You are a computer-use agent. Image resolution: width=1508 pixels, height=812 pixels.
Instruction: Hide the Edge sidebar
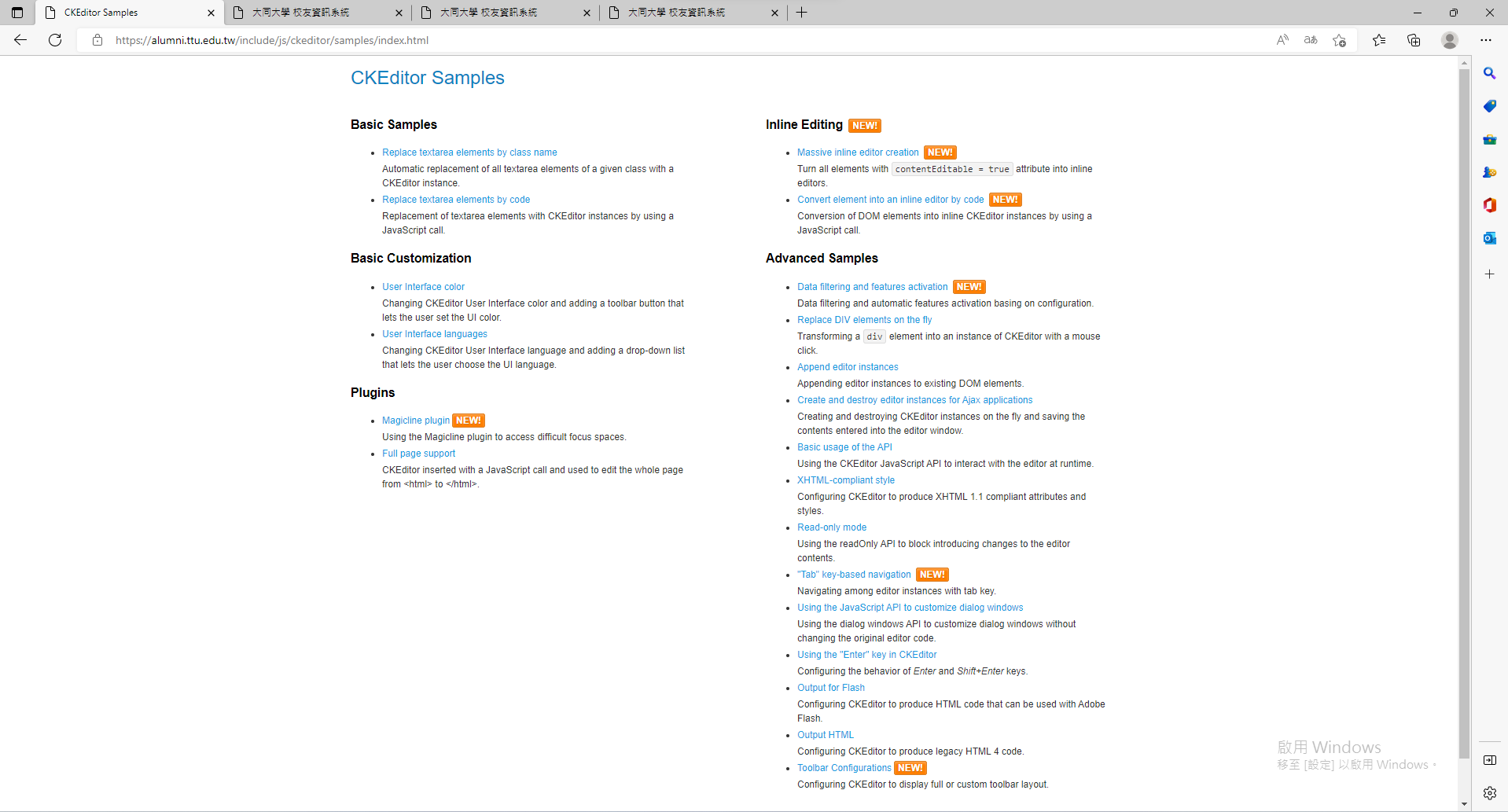point(1490,760)
